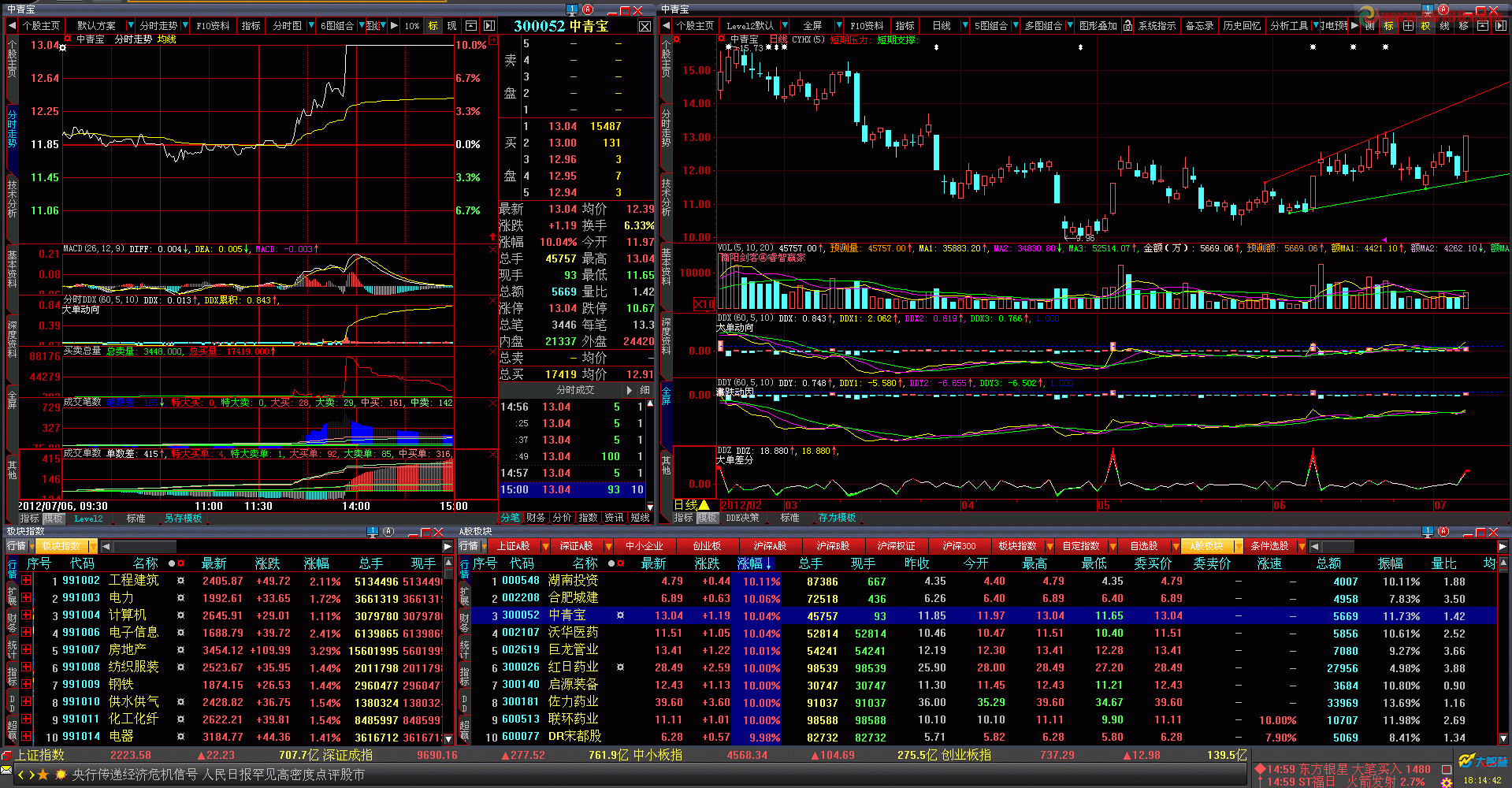Click the skip-to-end icon in left toolbar
The image size is (1512, 788).
tap(489, 26)
